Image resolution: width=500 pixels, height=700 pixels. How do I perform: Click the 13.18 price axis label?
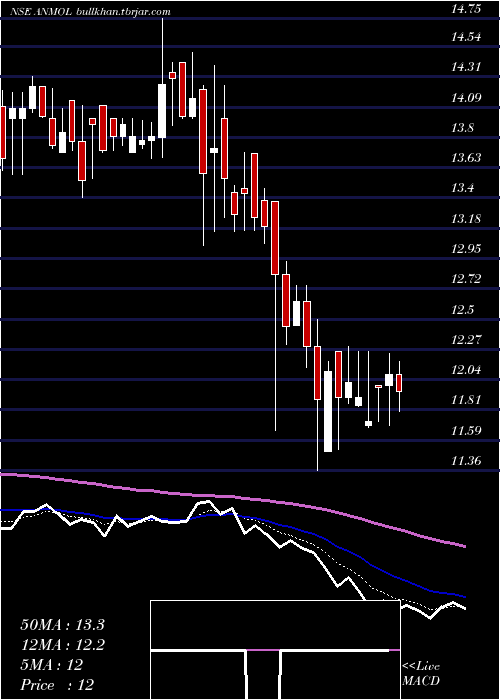tap(466, 218)
